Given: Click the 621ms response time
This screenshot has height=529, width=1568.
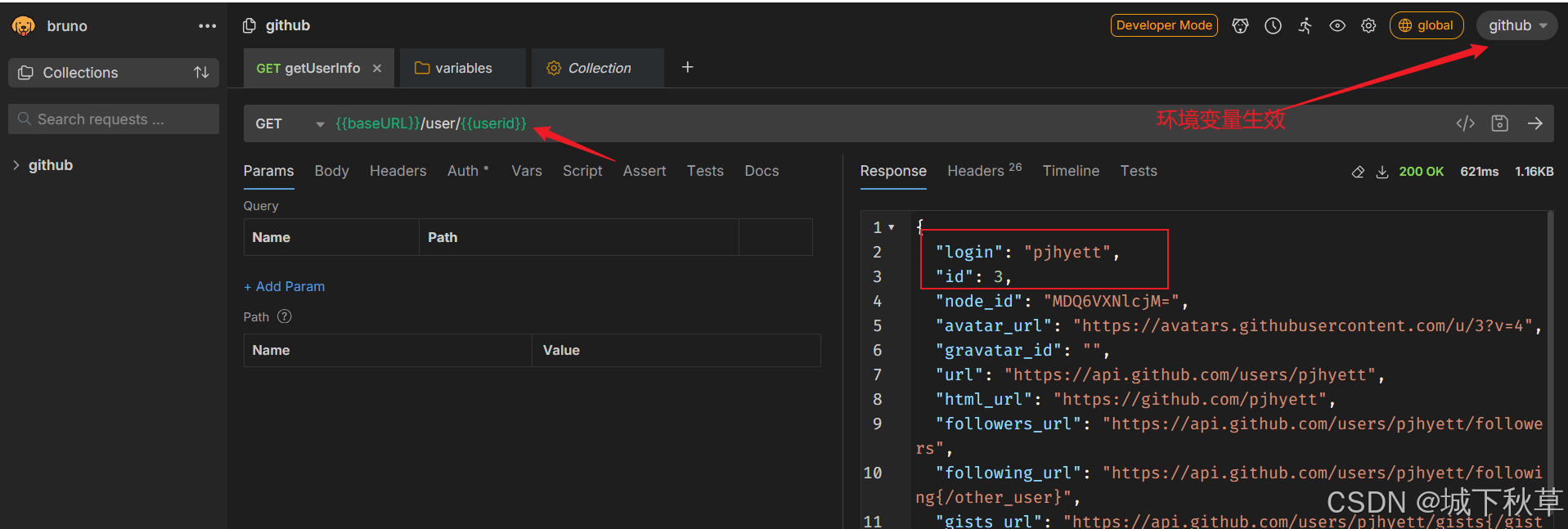Looking at the screenshot, I should [1480, 172].
